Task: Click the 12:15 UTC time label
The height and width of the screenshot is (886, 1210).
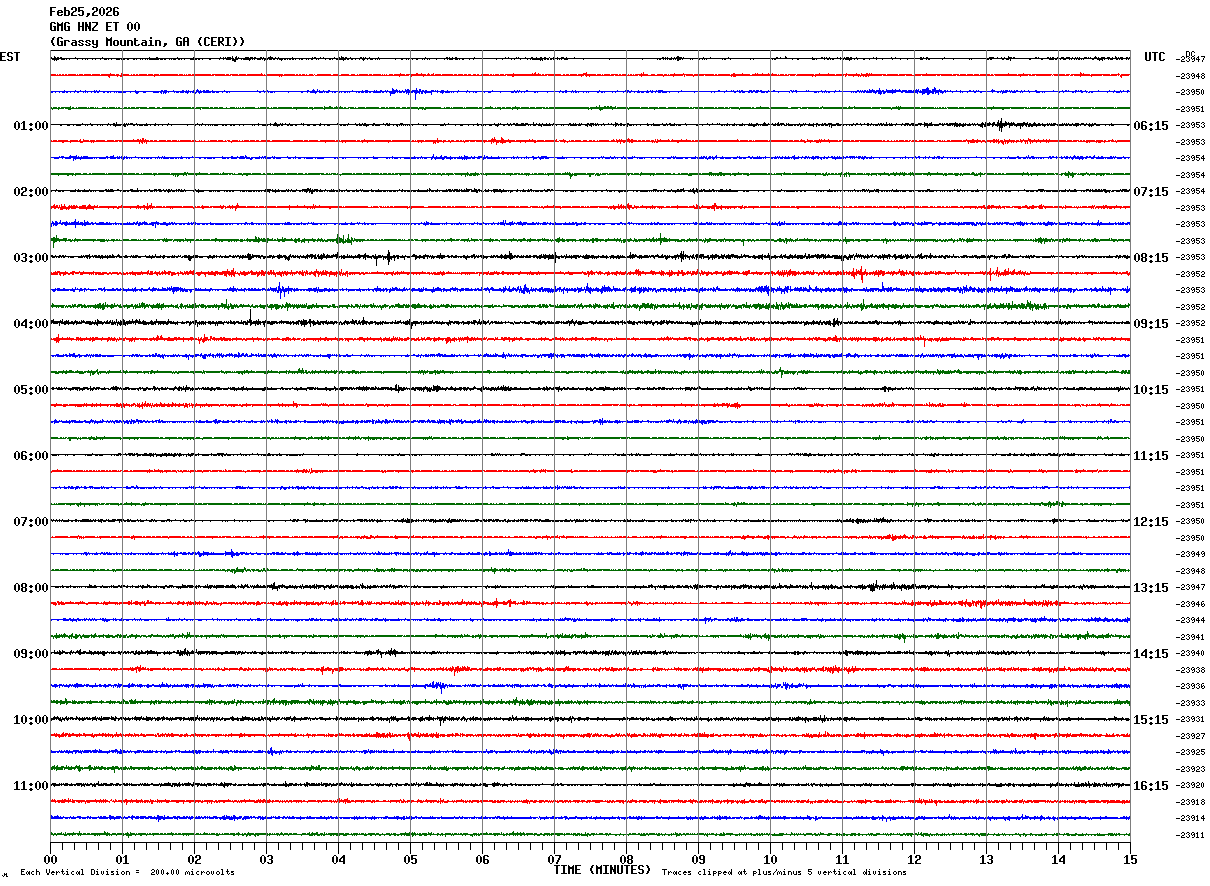Action: [1151, 522]
